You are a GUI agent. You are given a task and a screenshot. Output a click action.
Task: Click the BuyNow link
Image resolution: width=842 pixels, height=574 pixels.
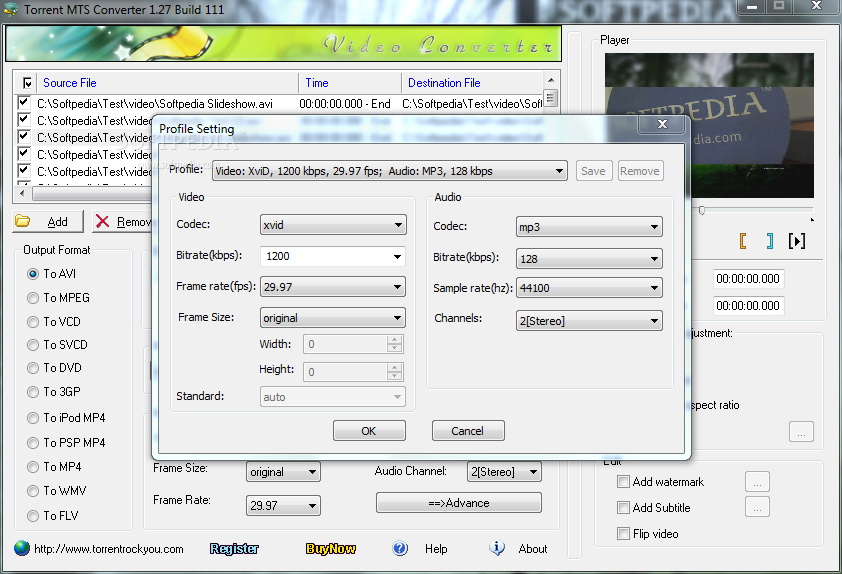[331, 548]
